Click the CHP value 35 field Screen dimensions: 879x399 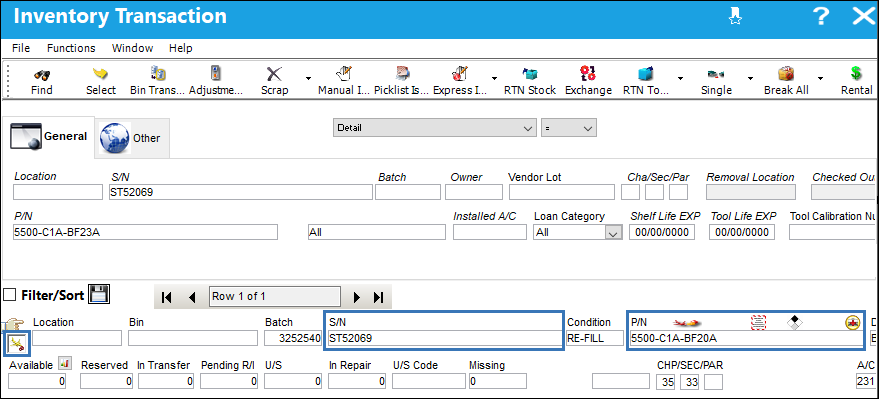[665, 382]
